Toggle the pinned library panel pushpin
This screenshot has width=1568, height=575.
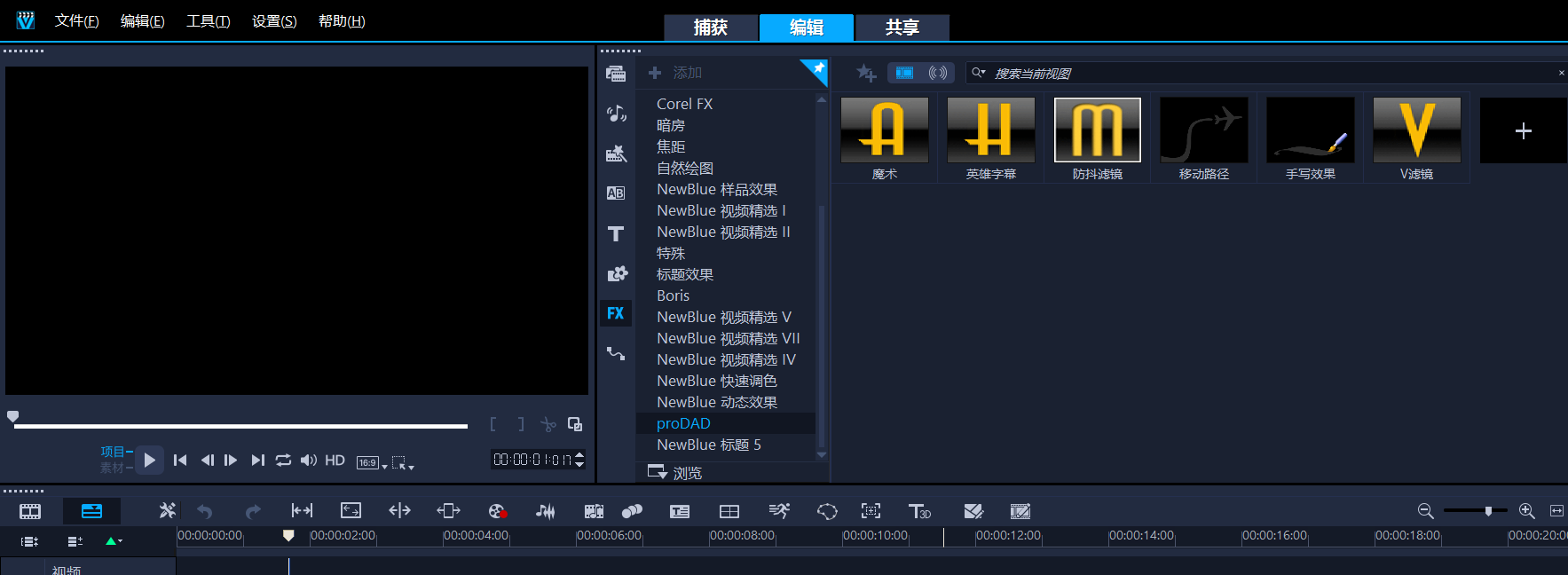tap(817, 68)
